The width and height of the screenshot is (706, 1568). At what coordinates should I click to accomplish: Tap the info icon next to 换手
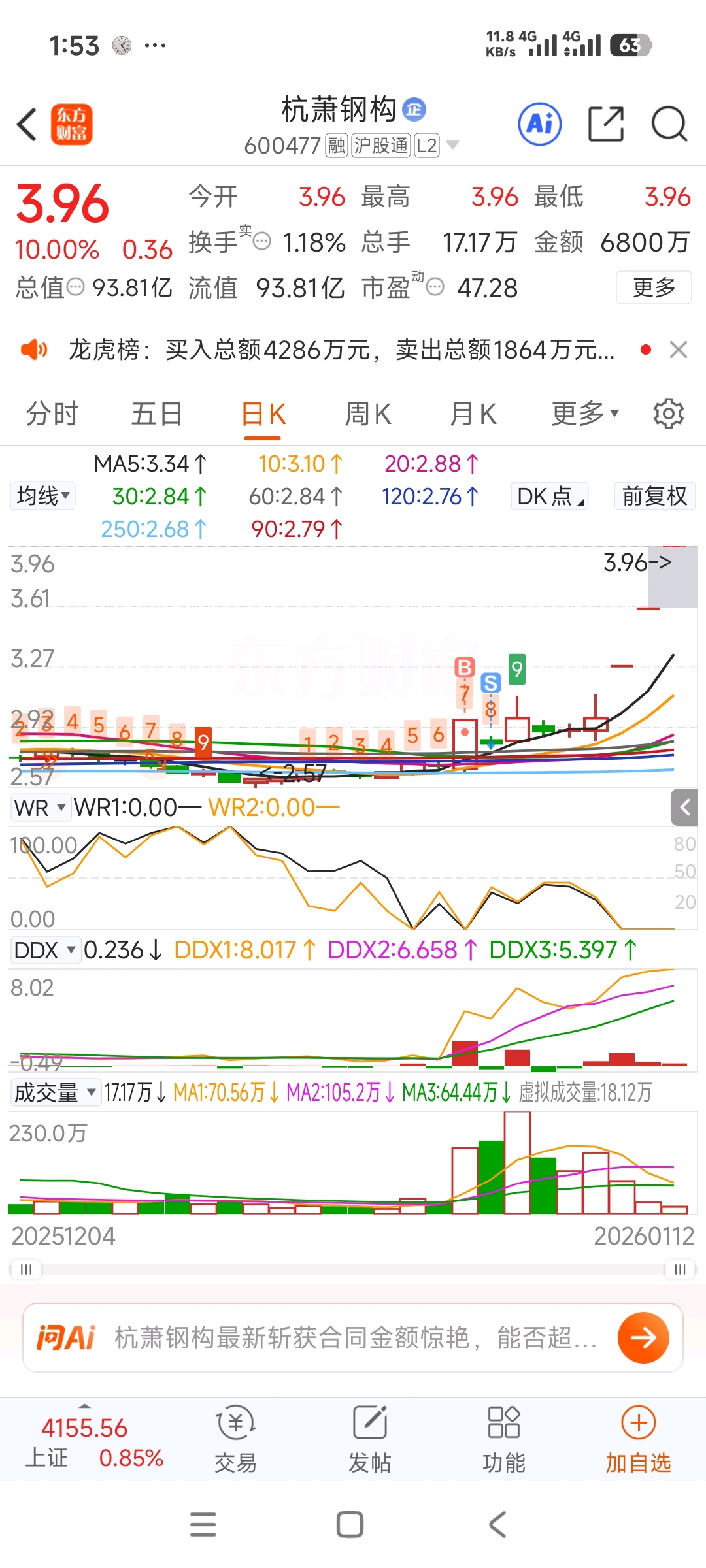[x=261, y=242]
